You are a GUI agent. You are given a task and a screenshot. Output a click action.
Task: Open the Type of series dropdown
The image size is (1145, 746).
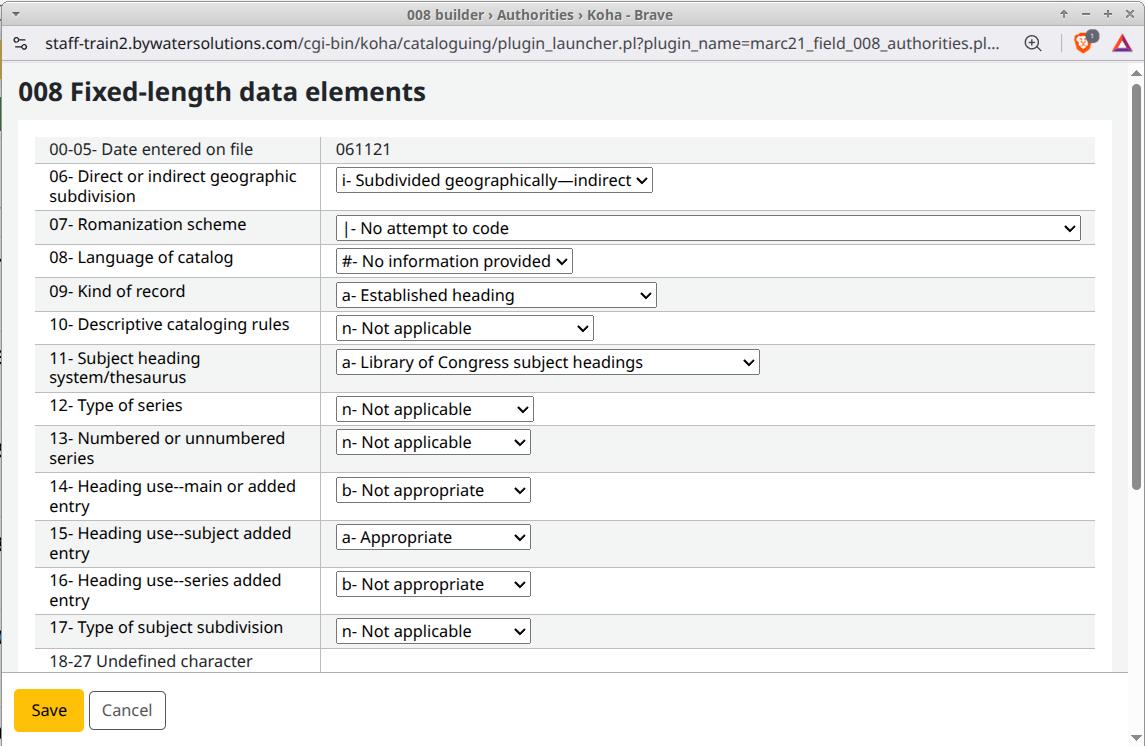434,410
